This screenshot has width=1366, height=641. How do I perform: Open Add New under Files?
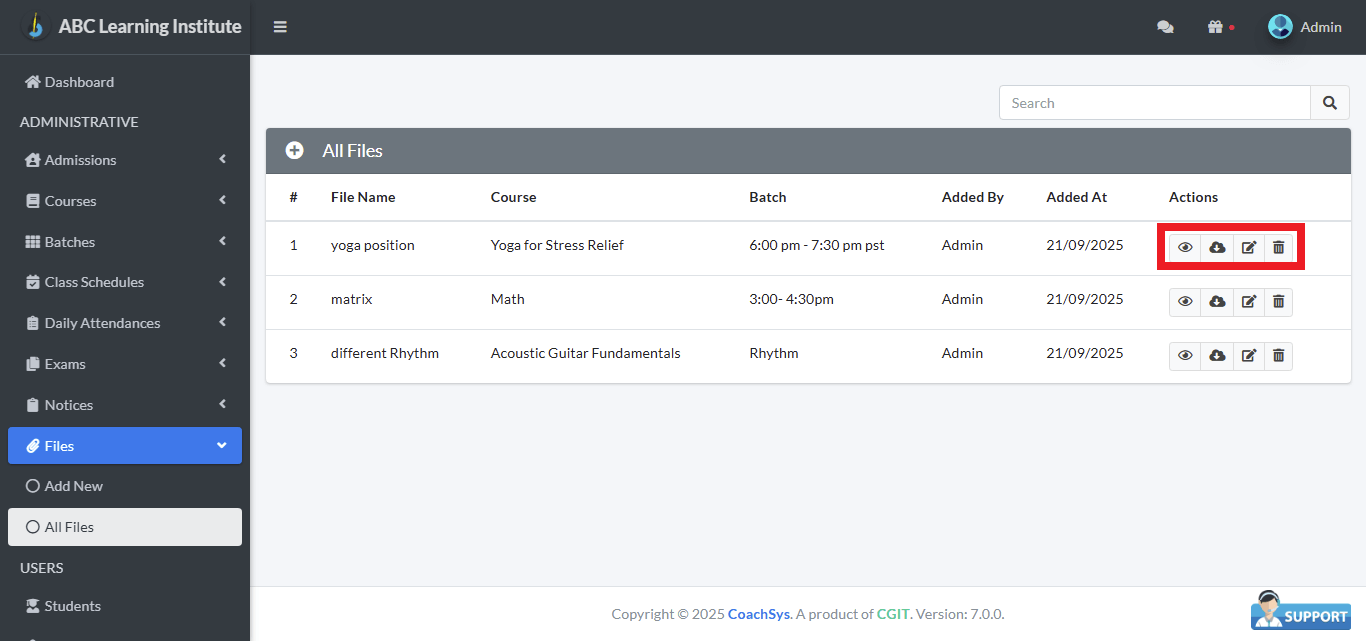[73, 486]
